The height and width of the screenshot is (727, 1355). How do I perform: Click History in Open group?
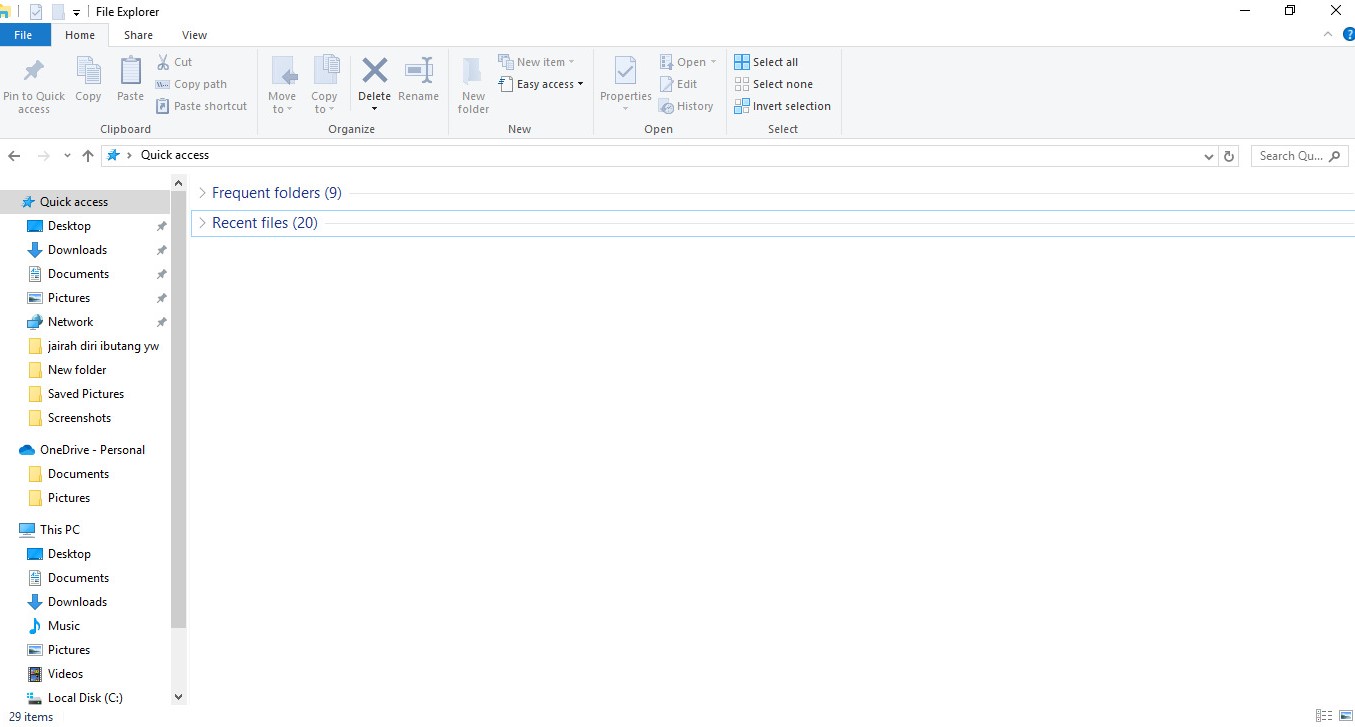click(686, 106)
